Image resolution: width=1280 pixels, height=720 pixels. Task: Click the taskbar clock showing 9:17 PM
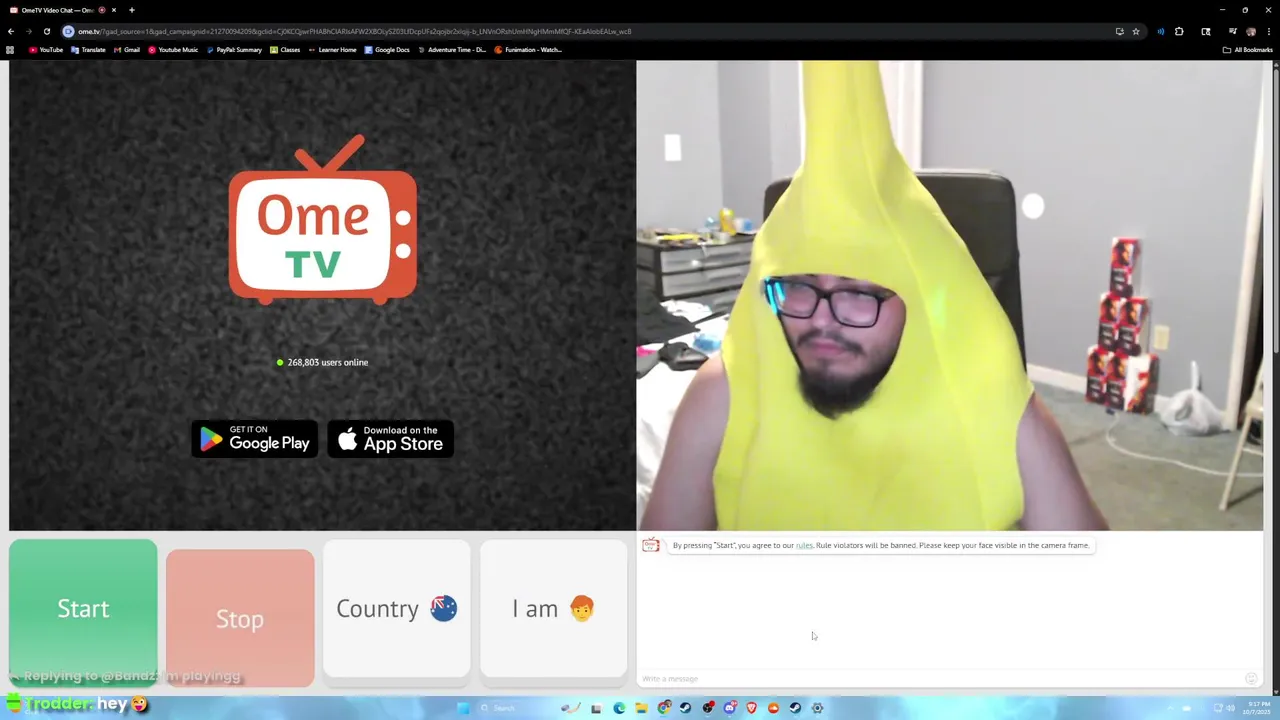[x=1257, y=708]
